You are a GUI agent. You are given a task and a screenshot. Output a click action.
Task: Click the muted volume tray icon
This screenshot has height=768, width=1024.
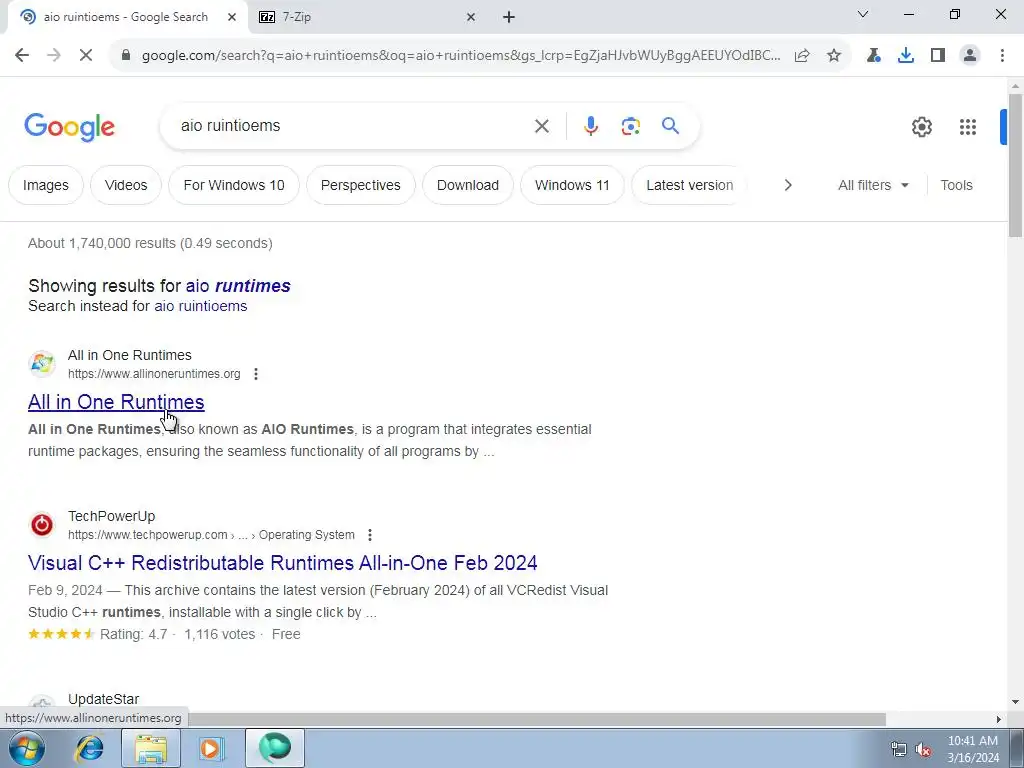[x=923, y=750]
